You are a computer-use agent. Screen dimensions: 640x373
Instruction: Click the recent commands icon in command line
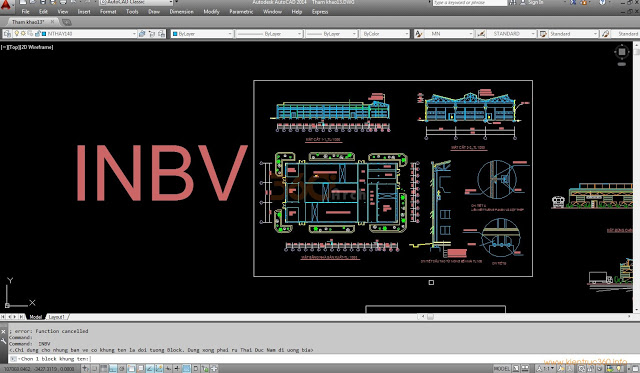[13, 359]
